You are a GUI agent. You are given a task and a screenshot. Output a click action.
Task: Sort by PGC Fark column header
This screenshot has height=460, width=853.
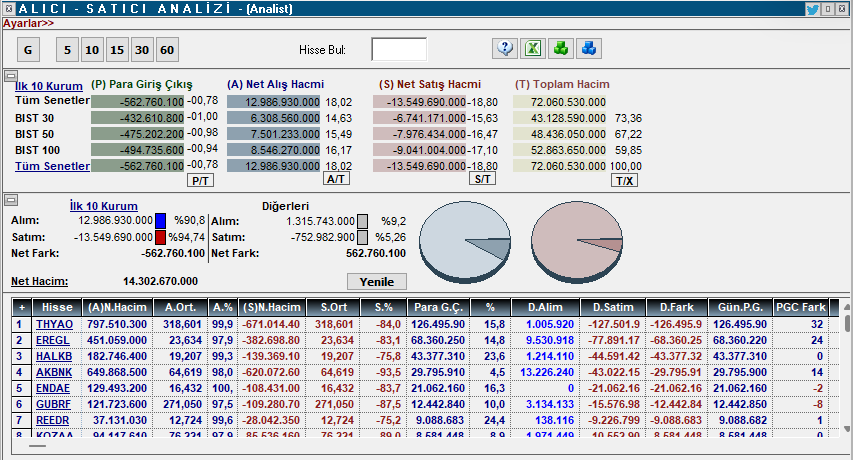pyautogui.click(x=801, y=307)
